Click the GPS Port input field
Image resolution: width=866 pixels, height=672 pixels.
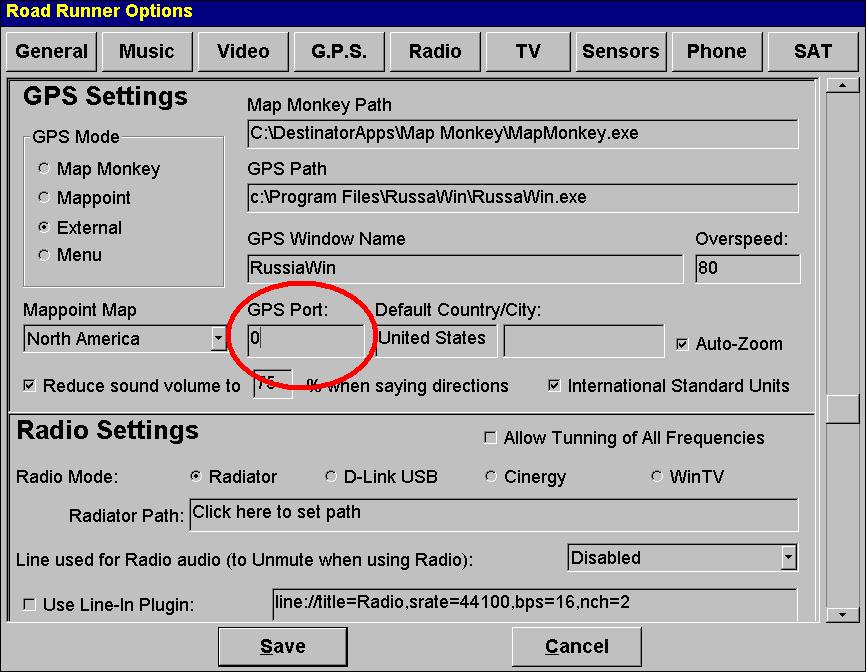point(306,339)
